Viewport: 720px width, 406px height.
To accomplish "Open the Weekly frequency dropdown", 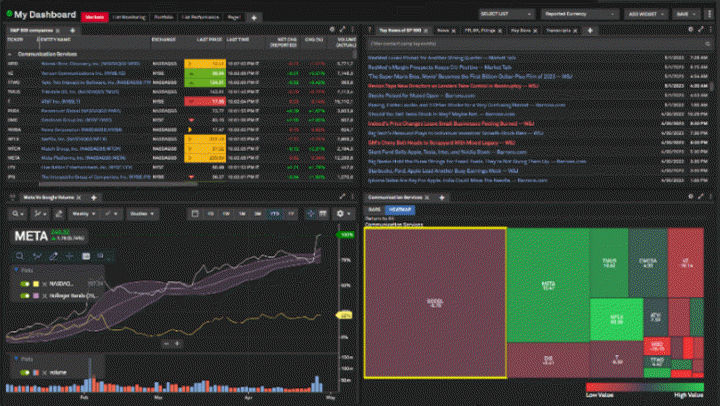I will (x=83, y=214).
